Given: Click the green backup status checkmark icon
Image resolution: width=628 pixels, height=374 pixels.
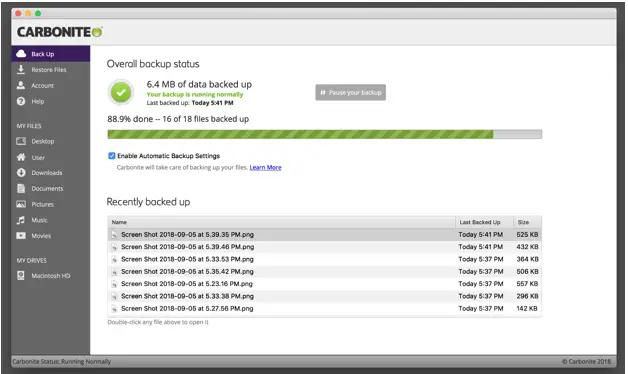Looking at the screenshot, I should click(121, 93).
